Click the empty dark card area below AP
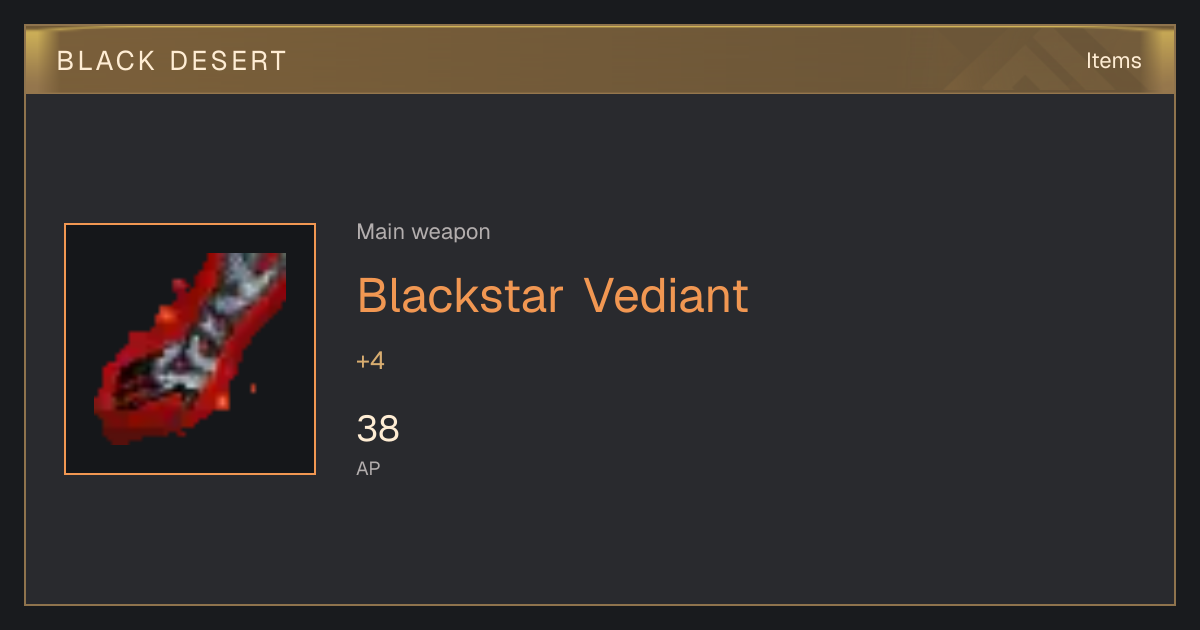 (600, 545)
